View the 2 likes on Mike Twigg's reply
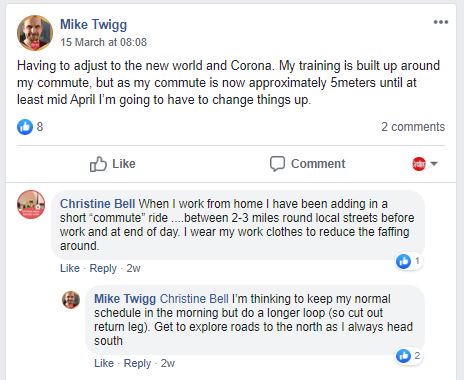 coord(408,356)
